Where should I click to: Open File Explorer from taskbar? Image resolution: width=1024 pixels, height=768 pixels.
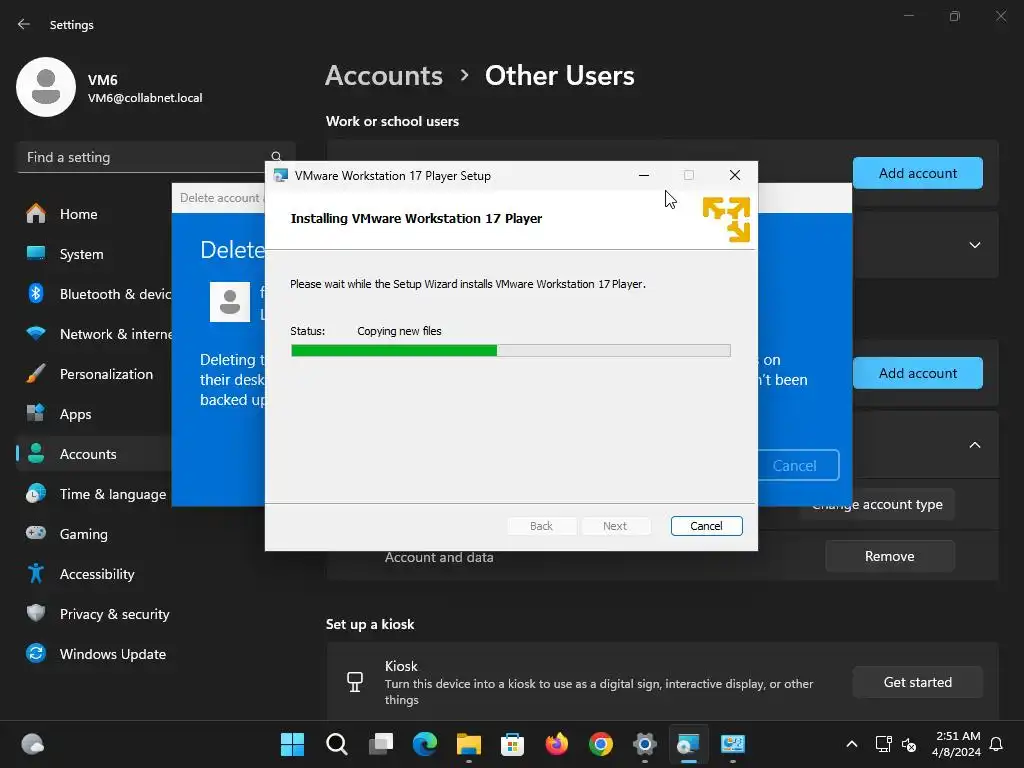tap(469, 744)
